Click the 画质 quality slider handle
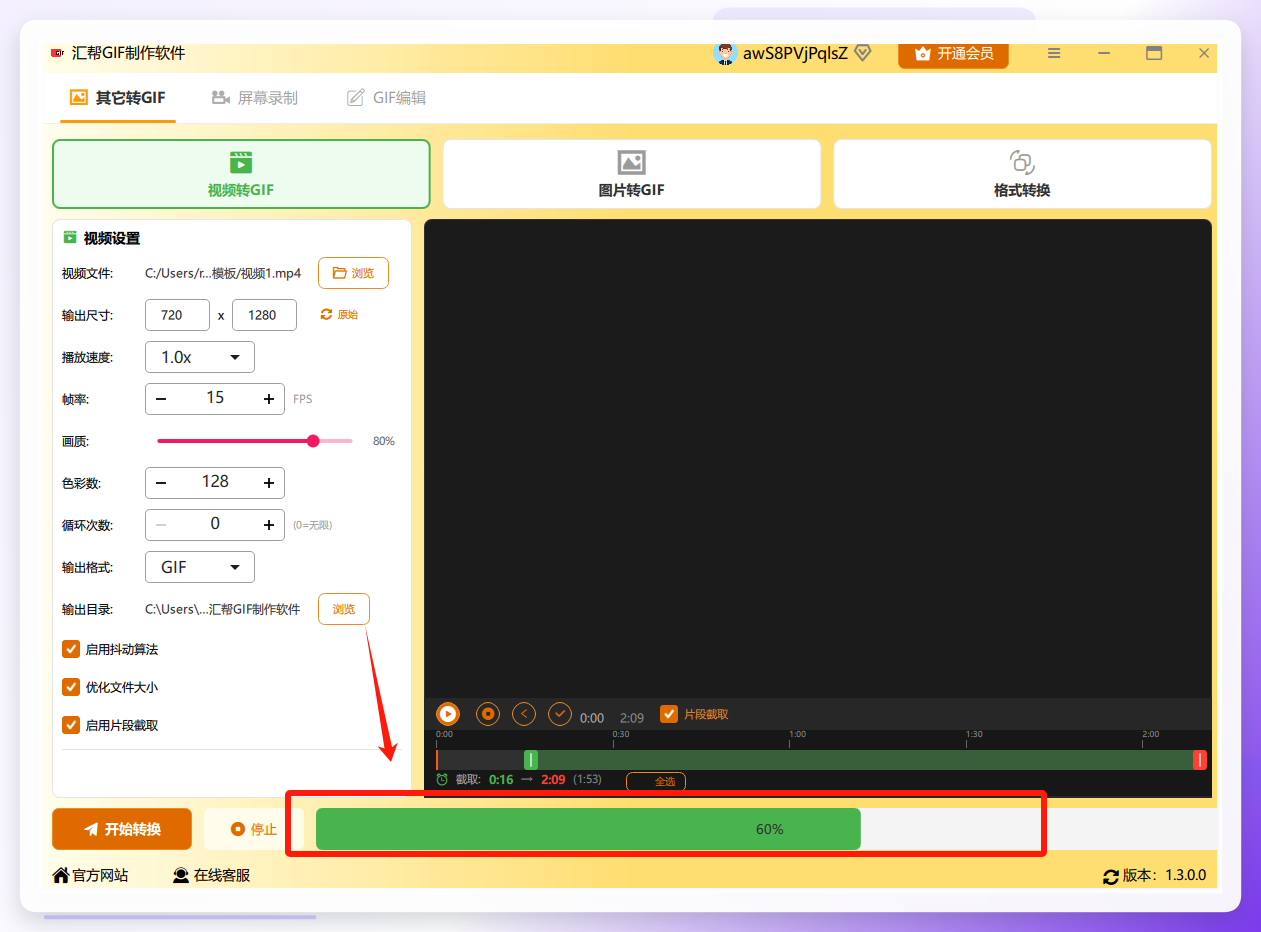Screen dimensions: 1261x932 coord(313,441)
